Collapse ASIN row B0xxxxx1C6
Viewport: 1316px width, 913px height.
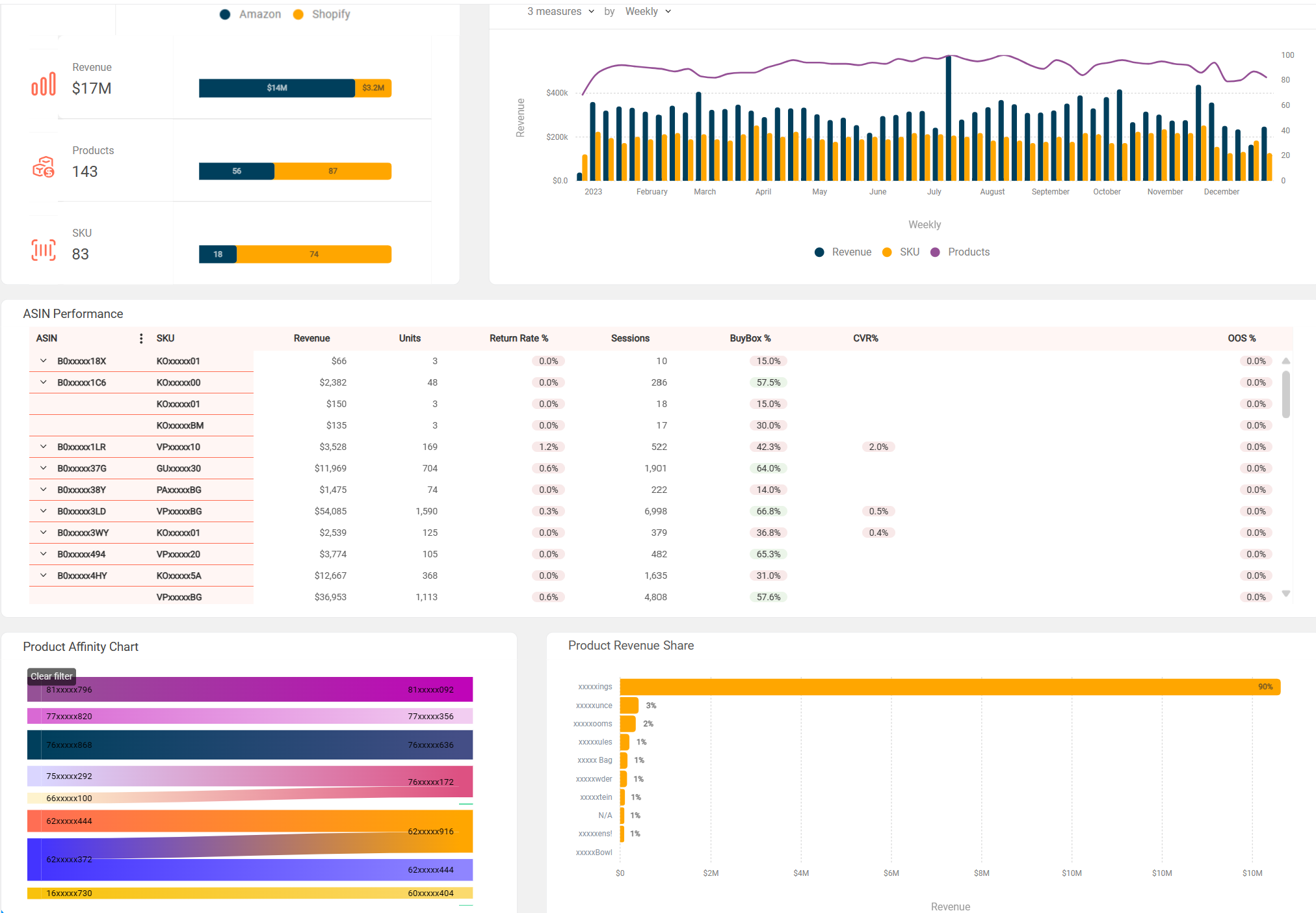point(44,382)
